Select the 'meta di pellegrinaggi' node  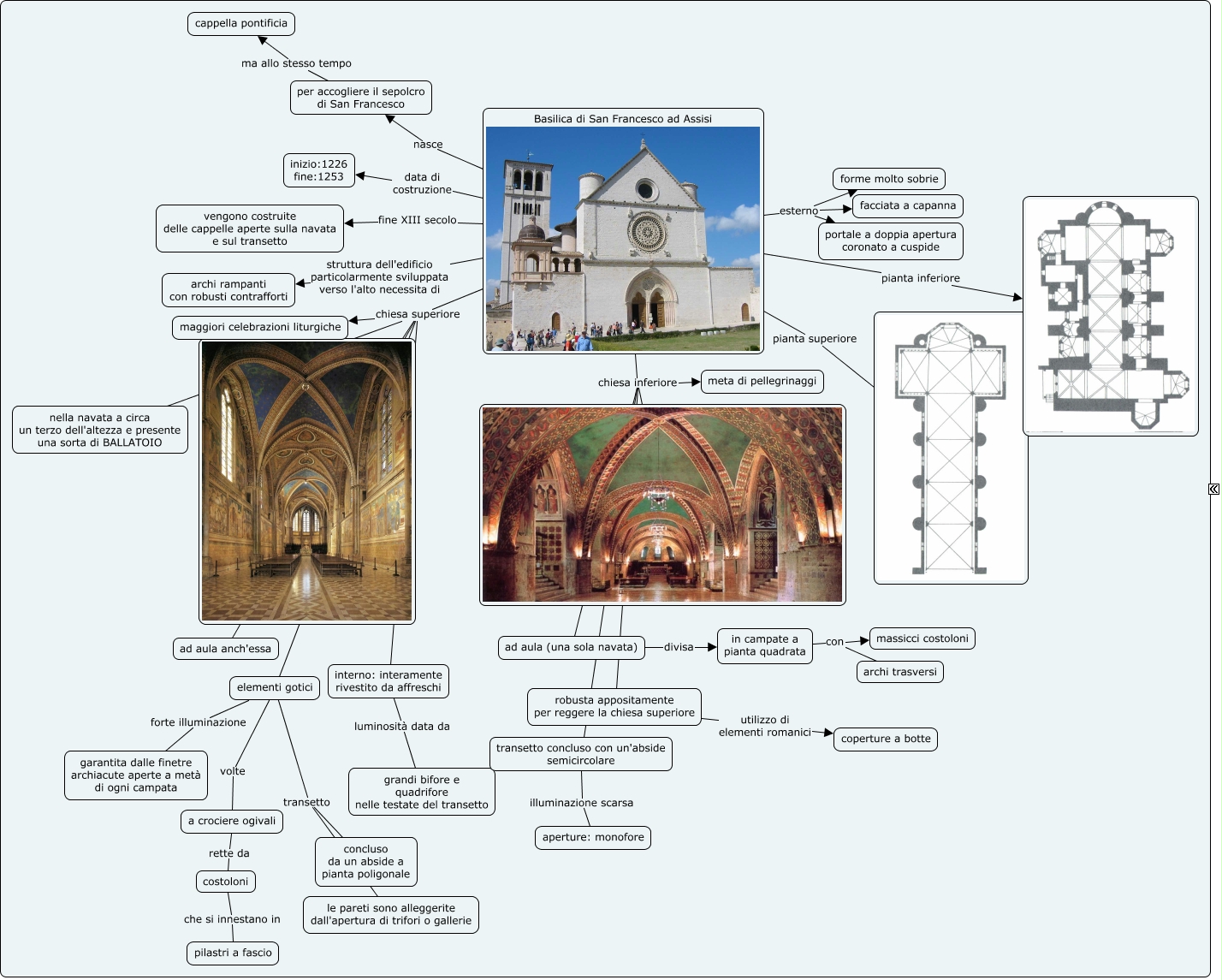pos(762,381)
